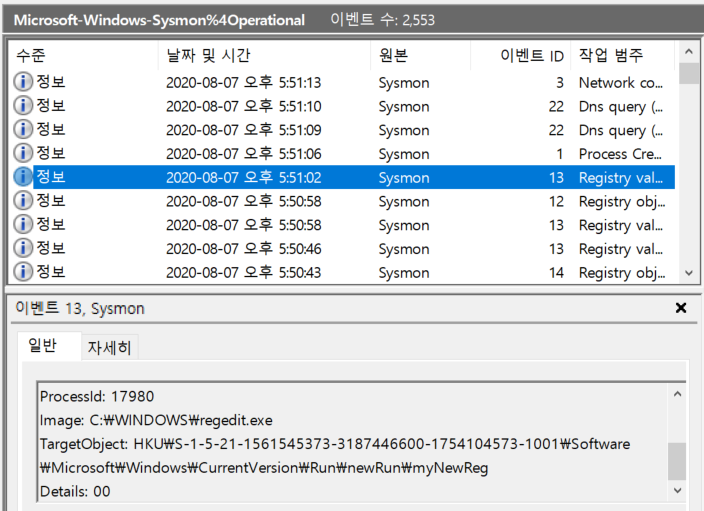Image resolution: width=704 pixels, height=511 pixels.
Task: Click event ID 3 cell
Action: click(559, 83)
